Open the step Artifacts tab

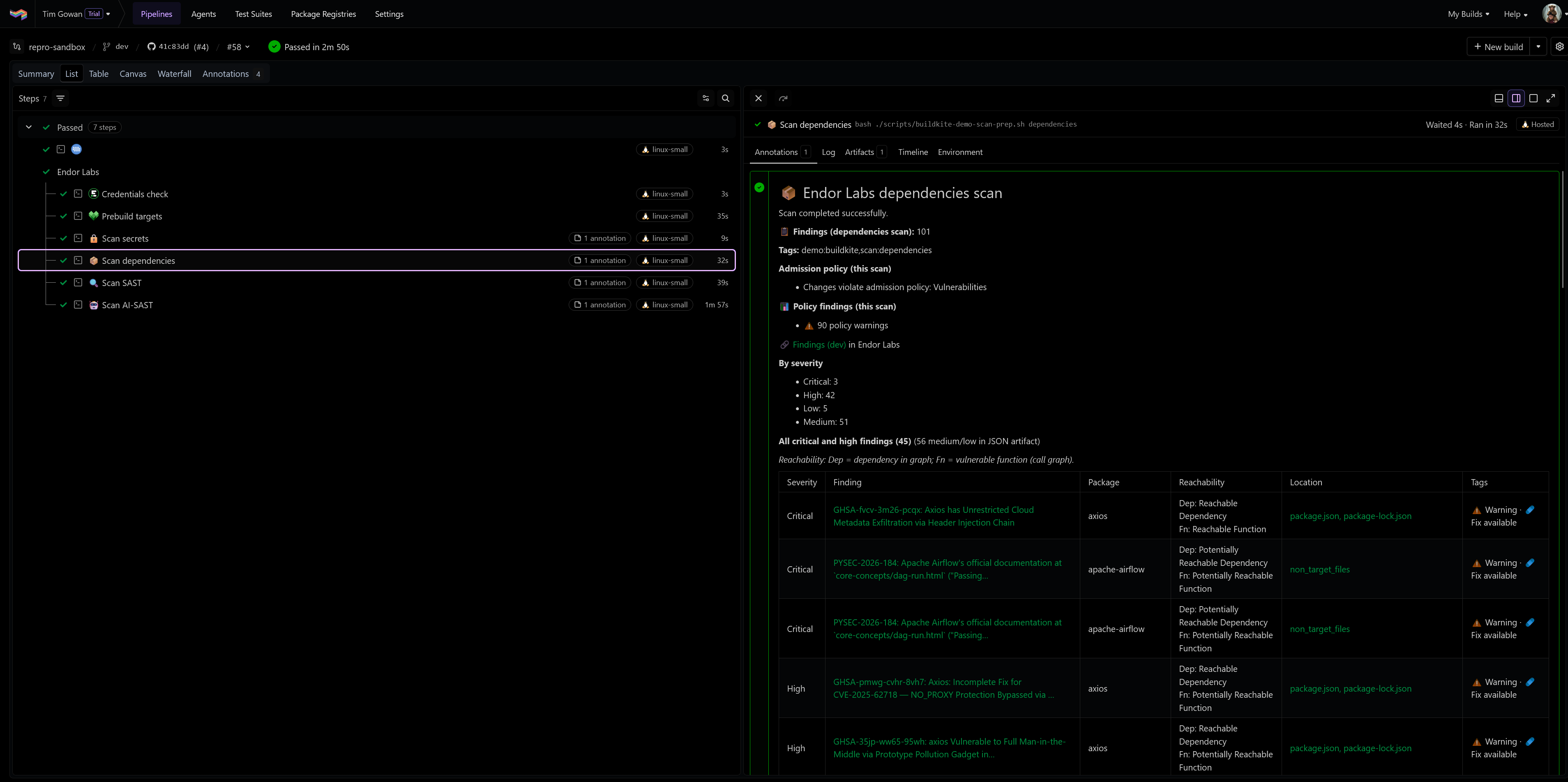[x=866, y=152]
